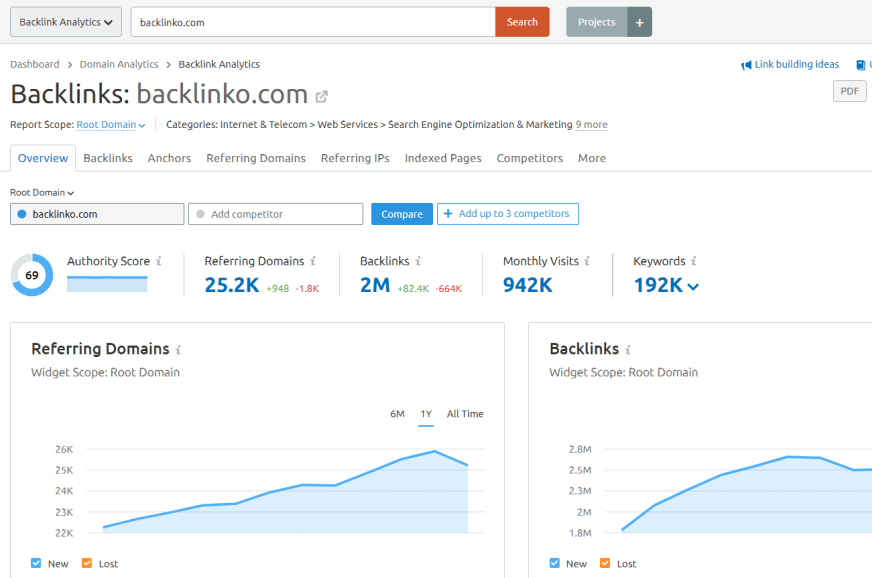Expand the Report Scope Root Domain dropdown
872x578 pixels.
tap(111, 125)
